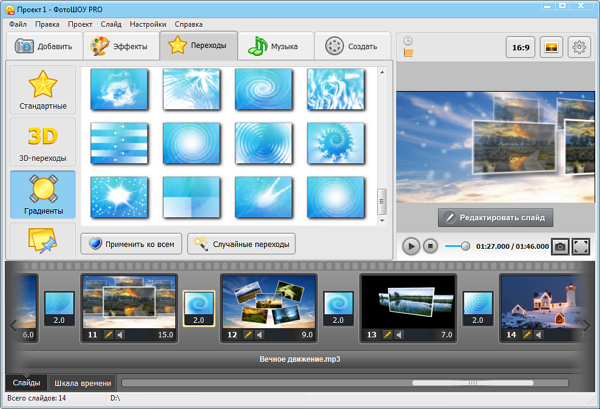The width and height of the screenshot is (600, 409).
Task: Click Редактировать слайд button
Action: 496,217
